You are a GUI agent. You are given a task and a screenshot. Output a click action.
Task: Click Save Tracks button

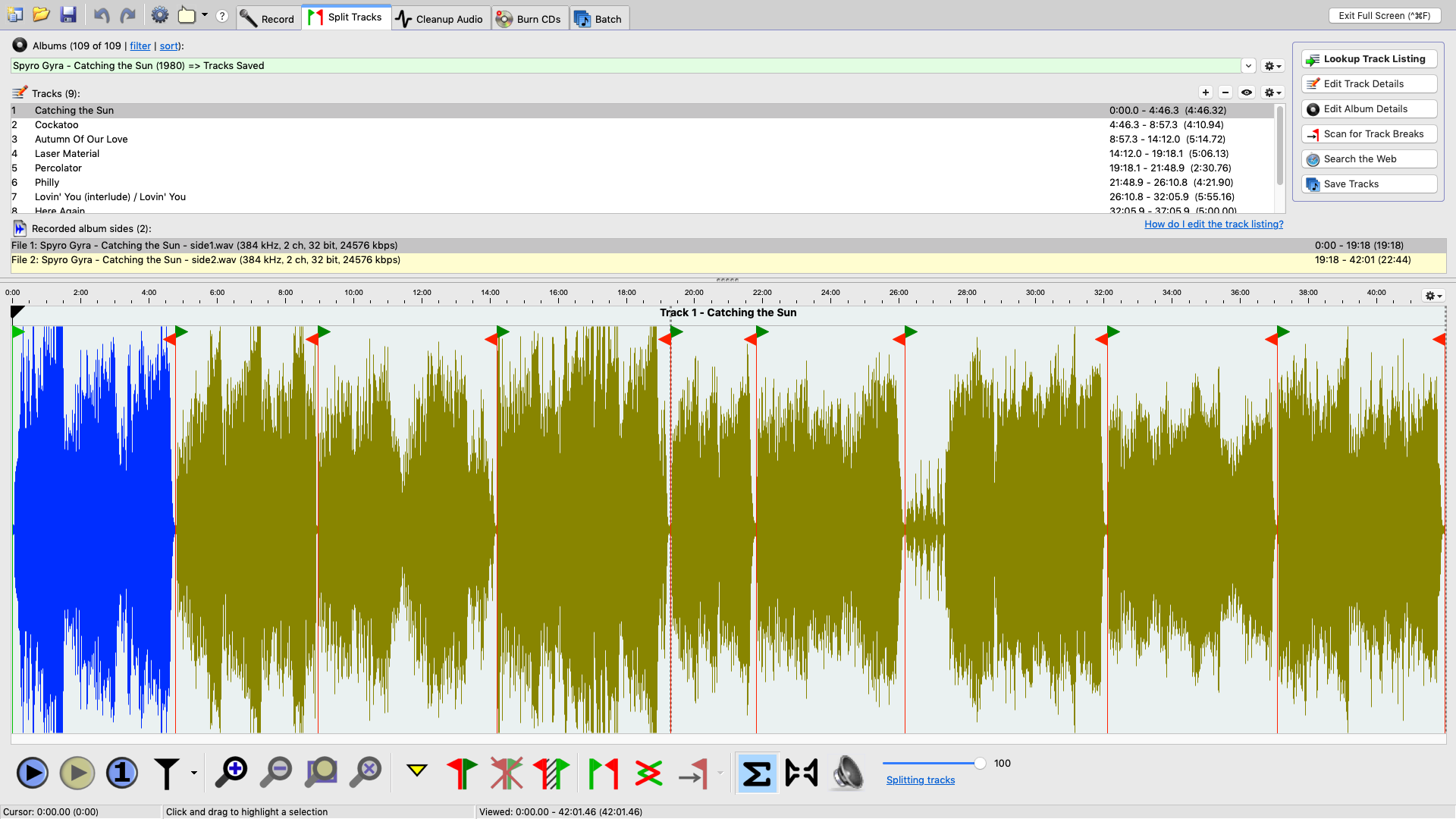(1369, 184)
